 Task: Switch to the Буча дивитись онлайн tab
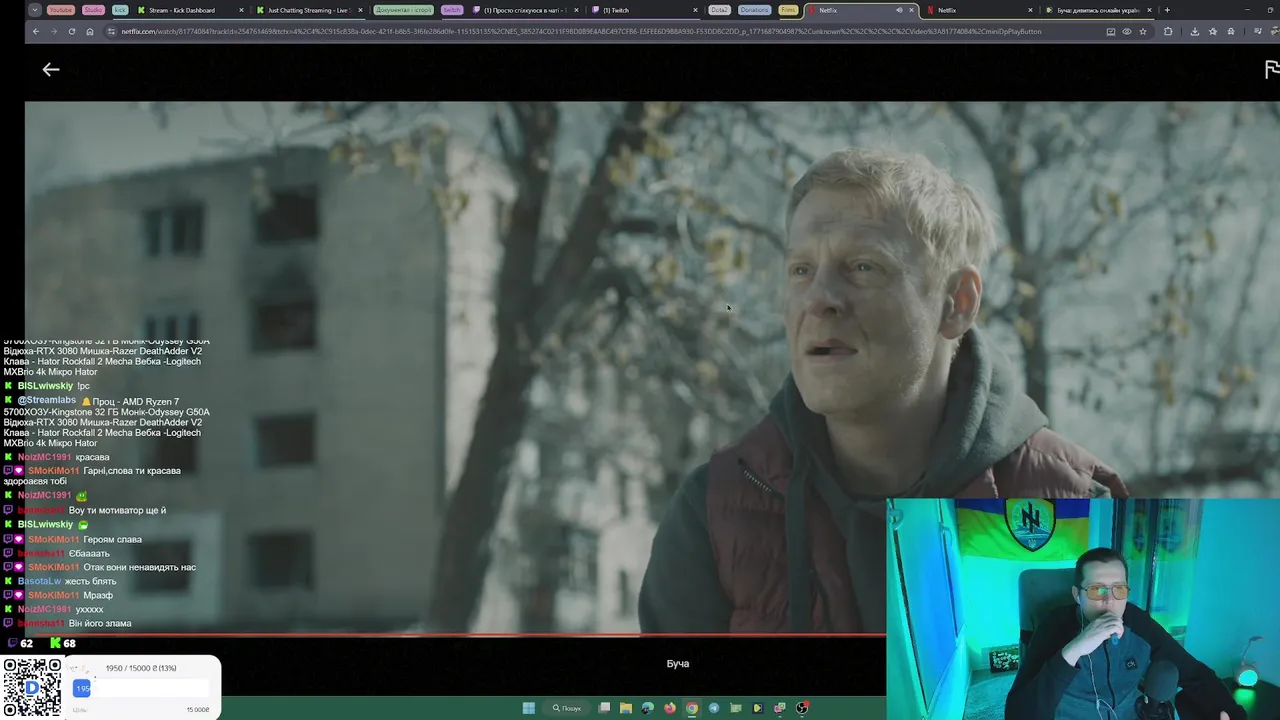click(x=1098, y=10)
